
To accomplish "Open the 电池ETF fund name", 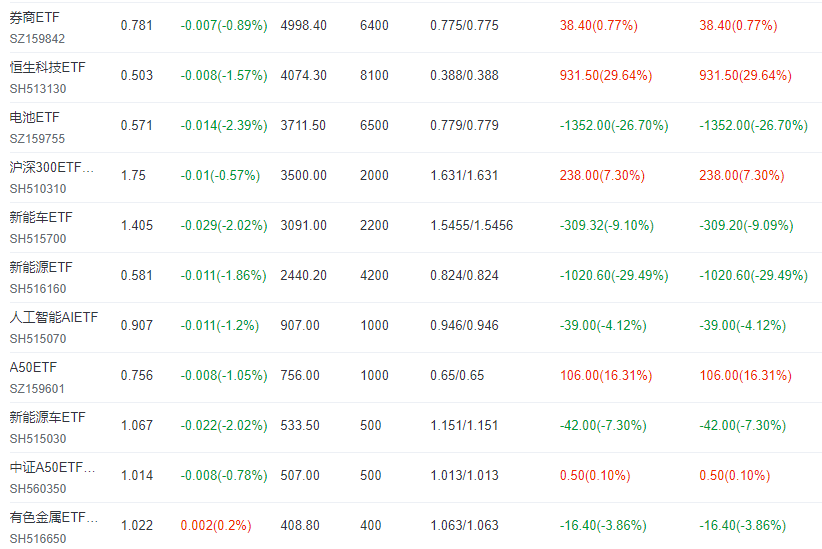I will tap(35, 117).
